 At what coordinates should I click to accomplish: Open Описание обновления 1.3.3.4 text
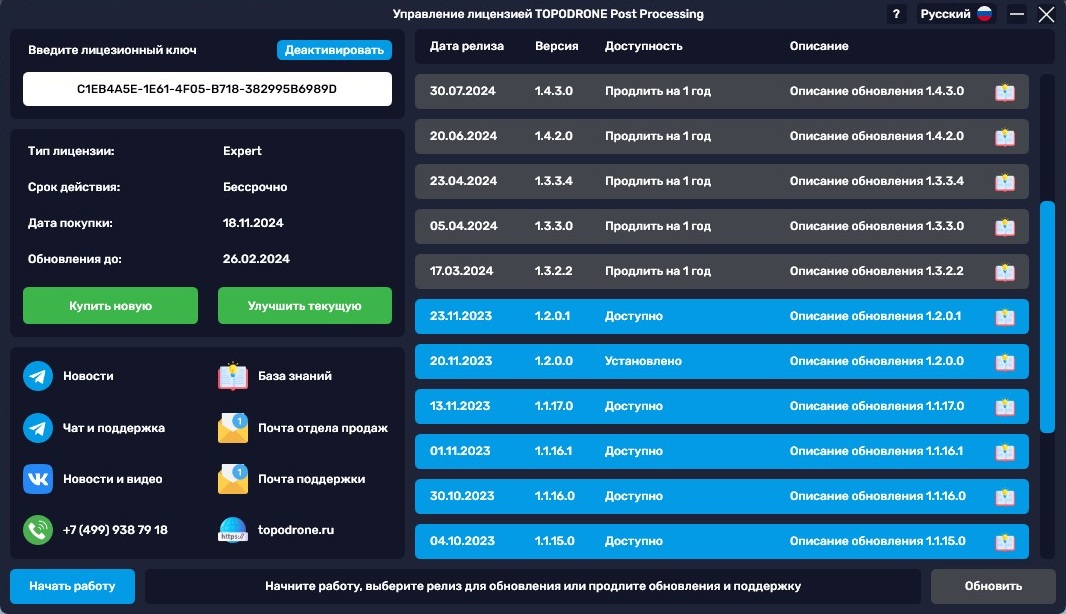tap(876, 182)
